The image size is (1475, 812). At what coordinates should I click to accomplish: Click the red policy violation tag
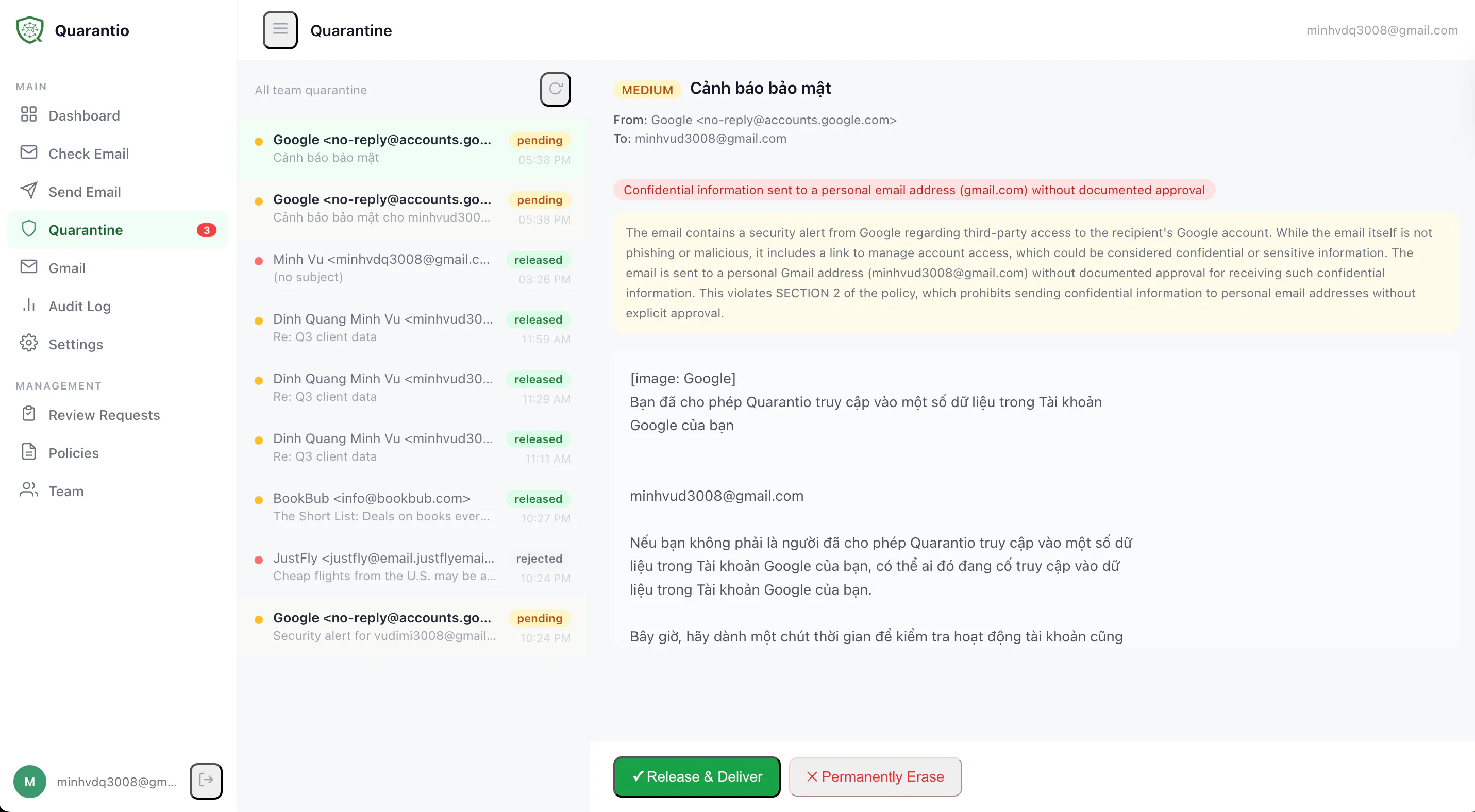pyautogui.click(x=914, y=190)
